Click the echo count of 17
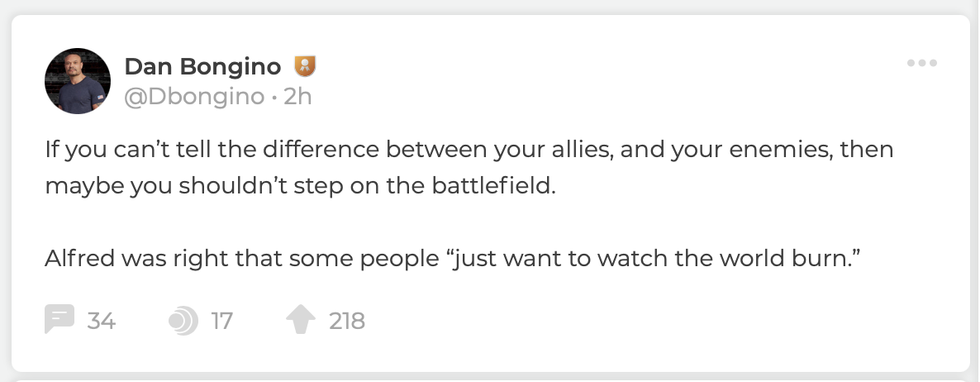The image size is (980, 382). (x=222, y=321)
